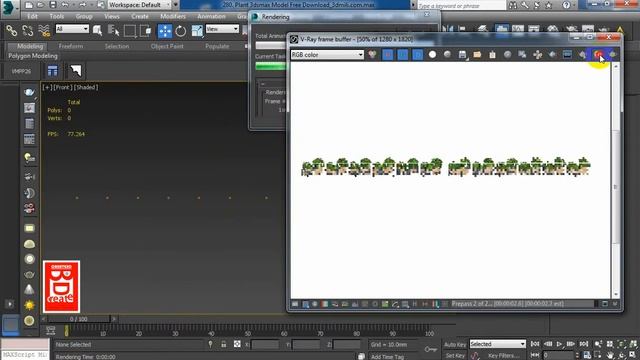The width and height of the screenshot is (640, 360).
Task: Open the Modifiers menu
Action: click(x=173, y=16)
